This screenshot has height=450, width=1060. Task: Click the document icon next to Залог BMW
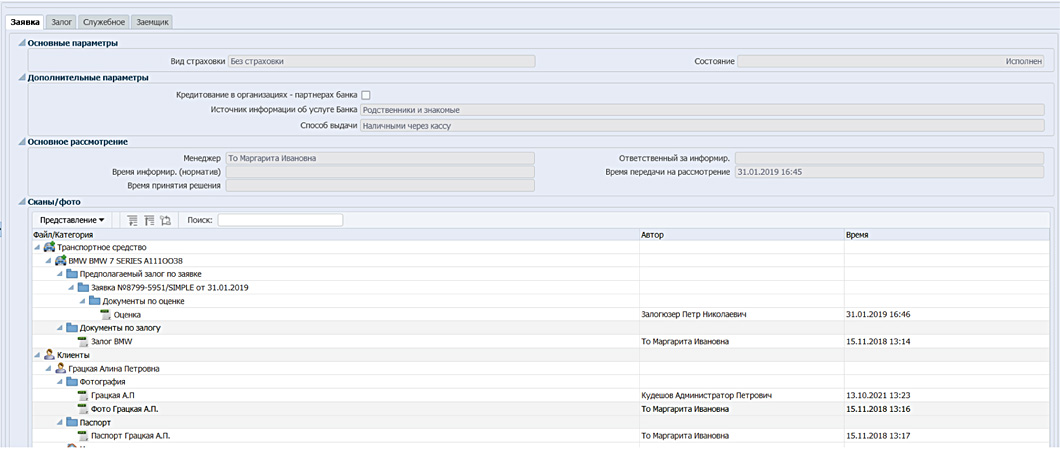click(x=83, y=341)
